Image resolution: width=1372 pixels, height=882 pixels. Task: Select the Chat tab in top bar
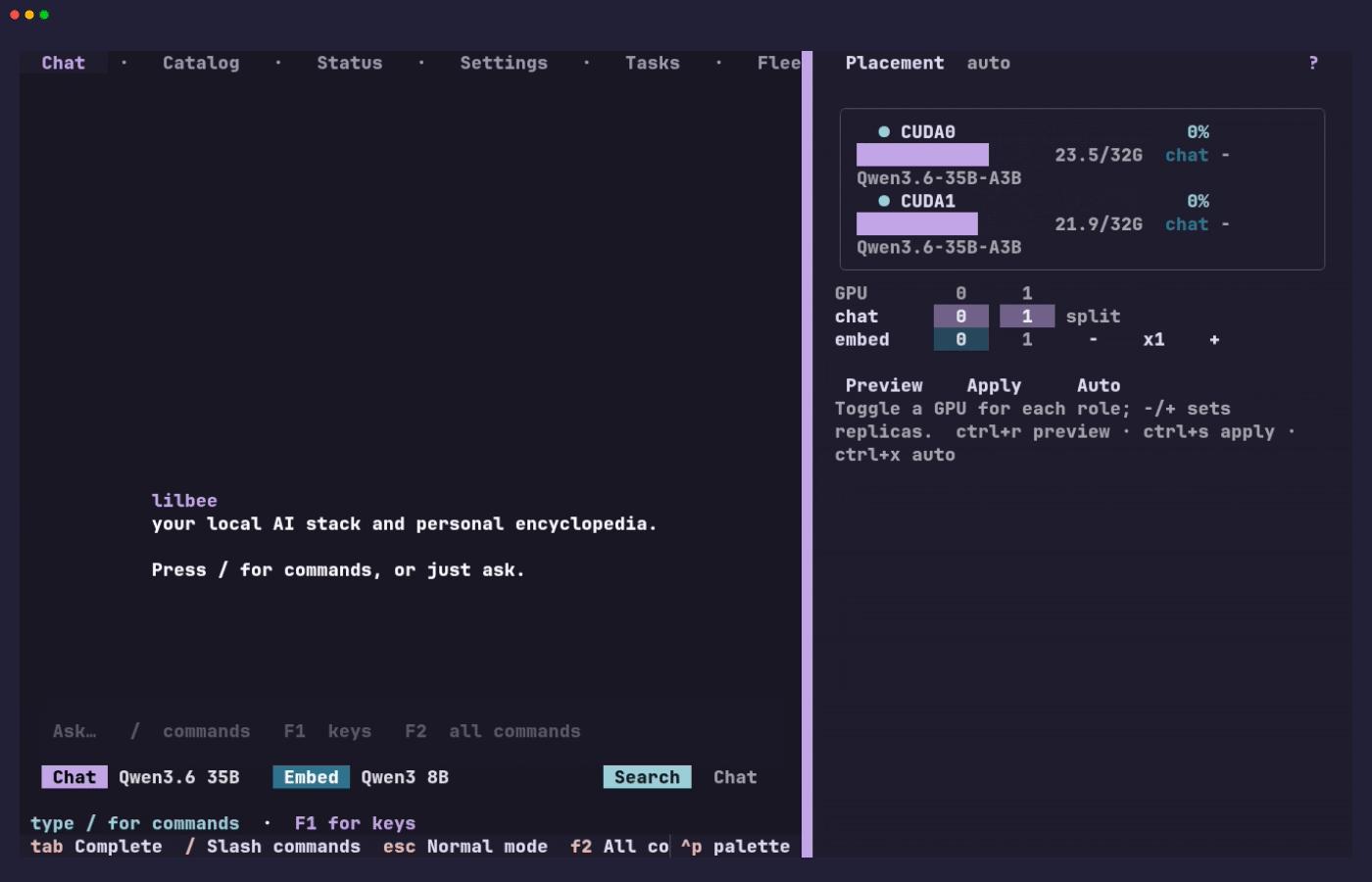[x=64, y=63]
